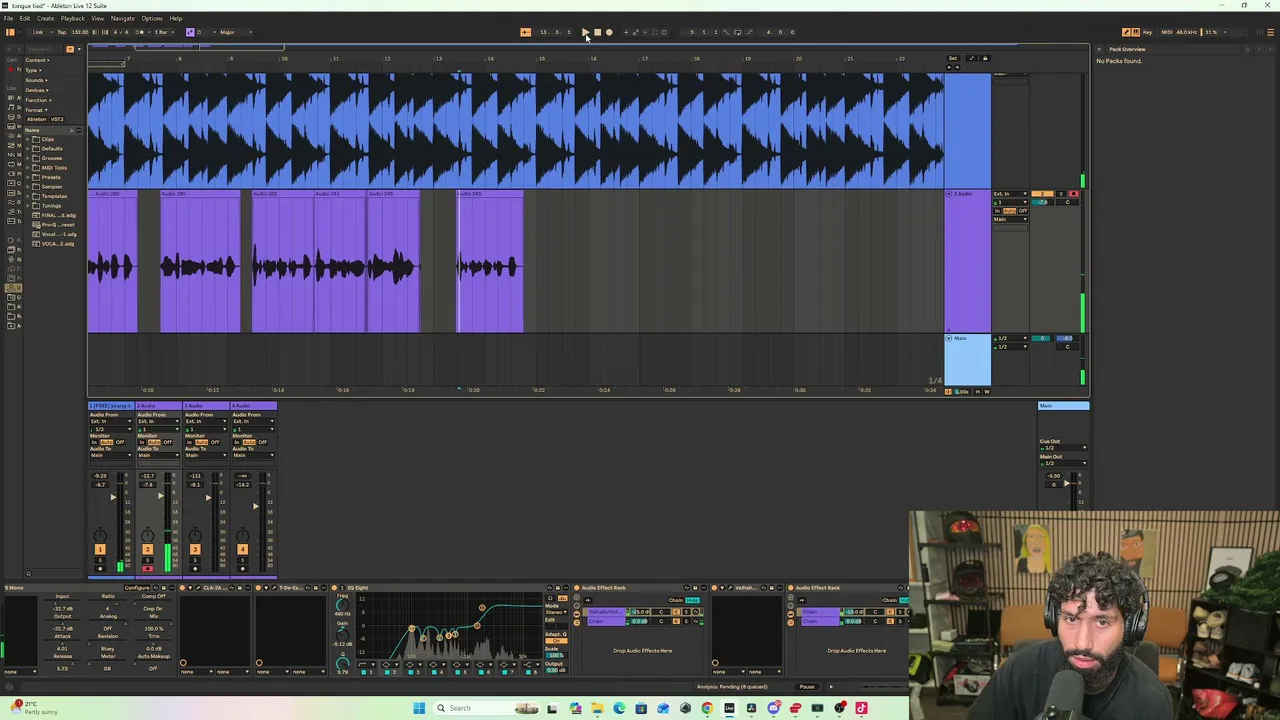The height and width of the screenshot is (720, 1280).
Task: Toggle the metronome button
Action: tap(140, 32)
